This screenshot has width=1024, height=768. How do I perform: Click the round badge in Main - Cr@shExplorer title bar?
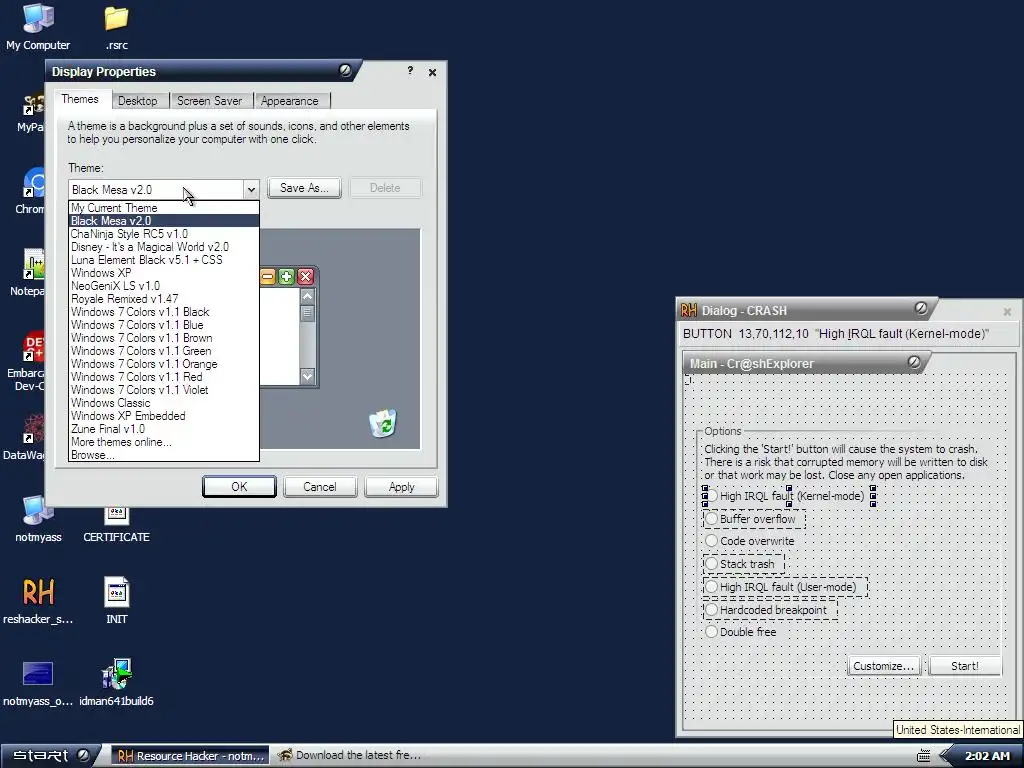point(914,362)
